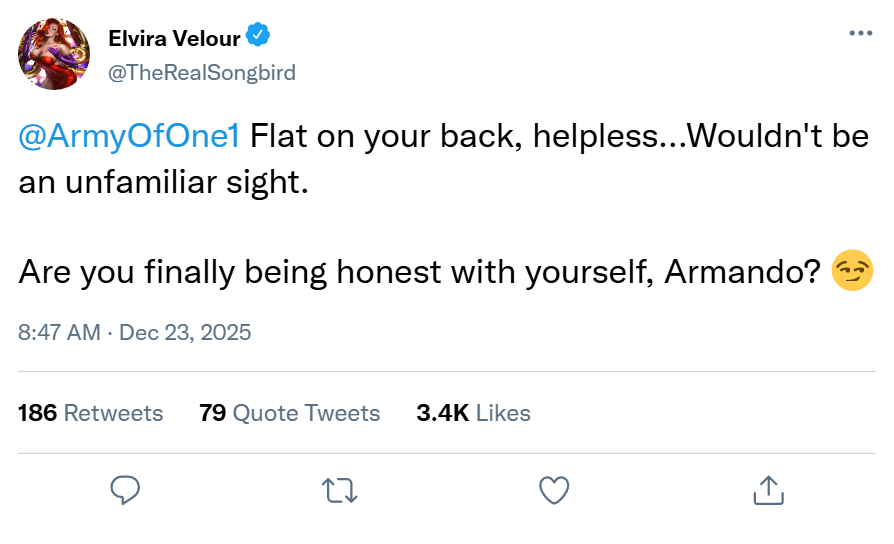This screenshot has width=894, height=544.
Task: Click the blue verified badge
Action: pos(258,38)
